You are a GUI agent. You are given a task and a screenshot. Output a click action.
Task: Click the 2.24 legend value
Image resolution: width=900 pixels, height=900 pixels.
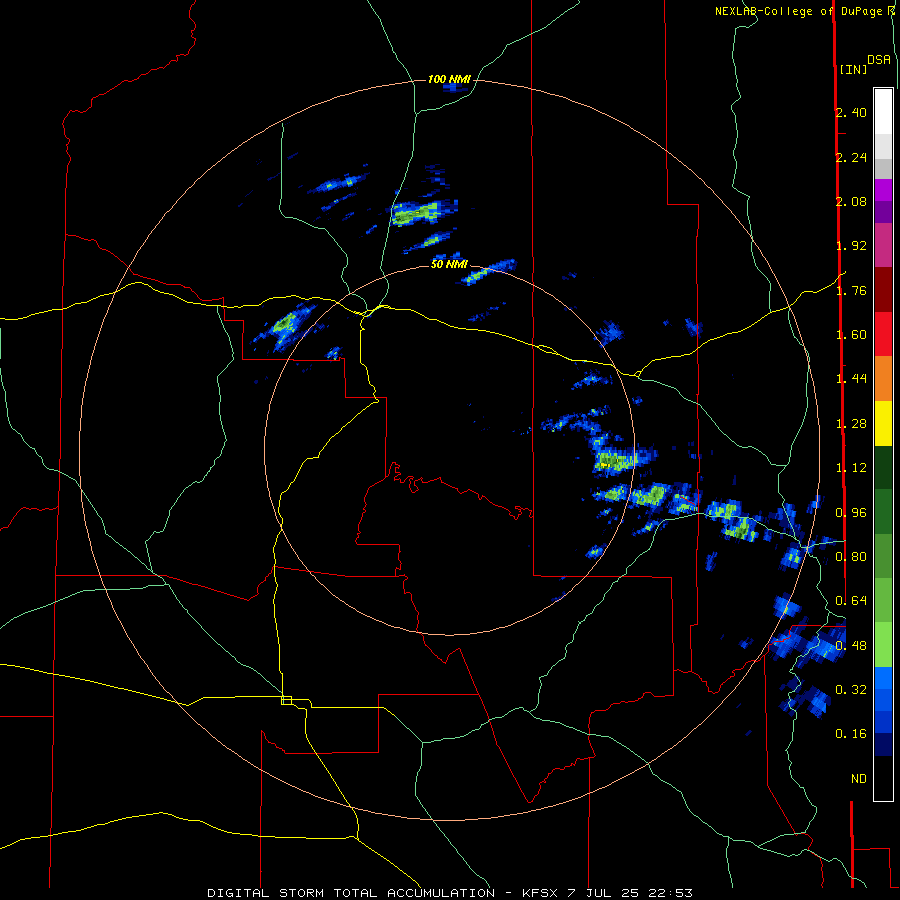coord(851,157)
